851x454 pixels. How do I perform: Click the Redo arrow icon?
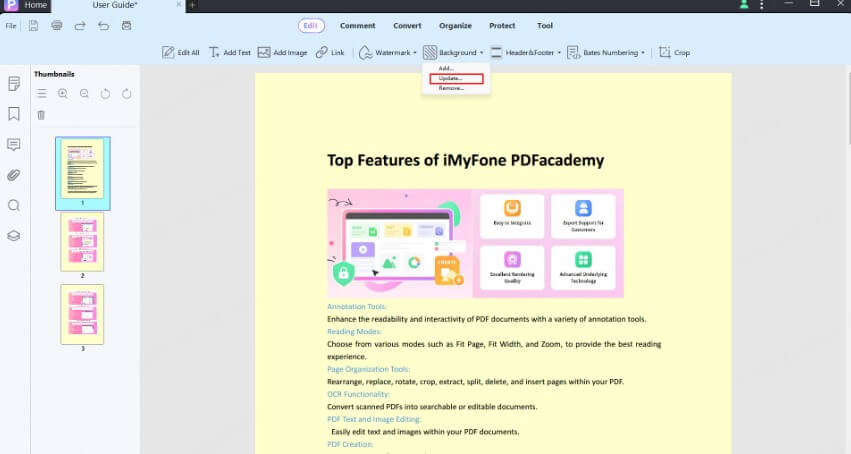pyautogui.click(x=80, y=25)
